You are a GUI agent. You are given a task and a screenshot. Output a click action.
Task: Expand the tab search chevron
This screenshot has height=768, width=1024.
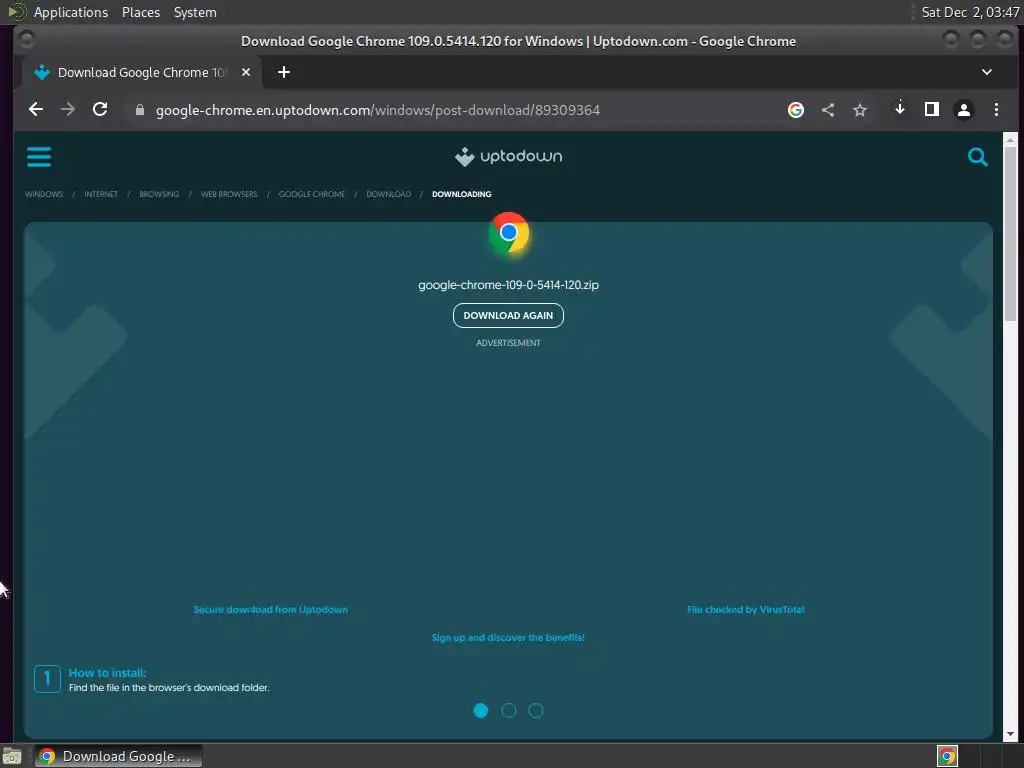987,72
